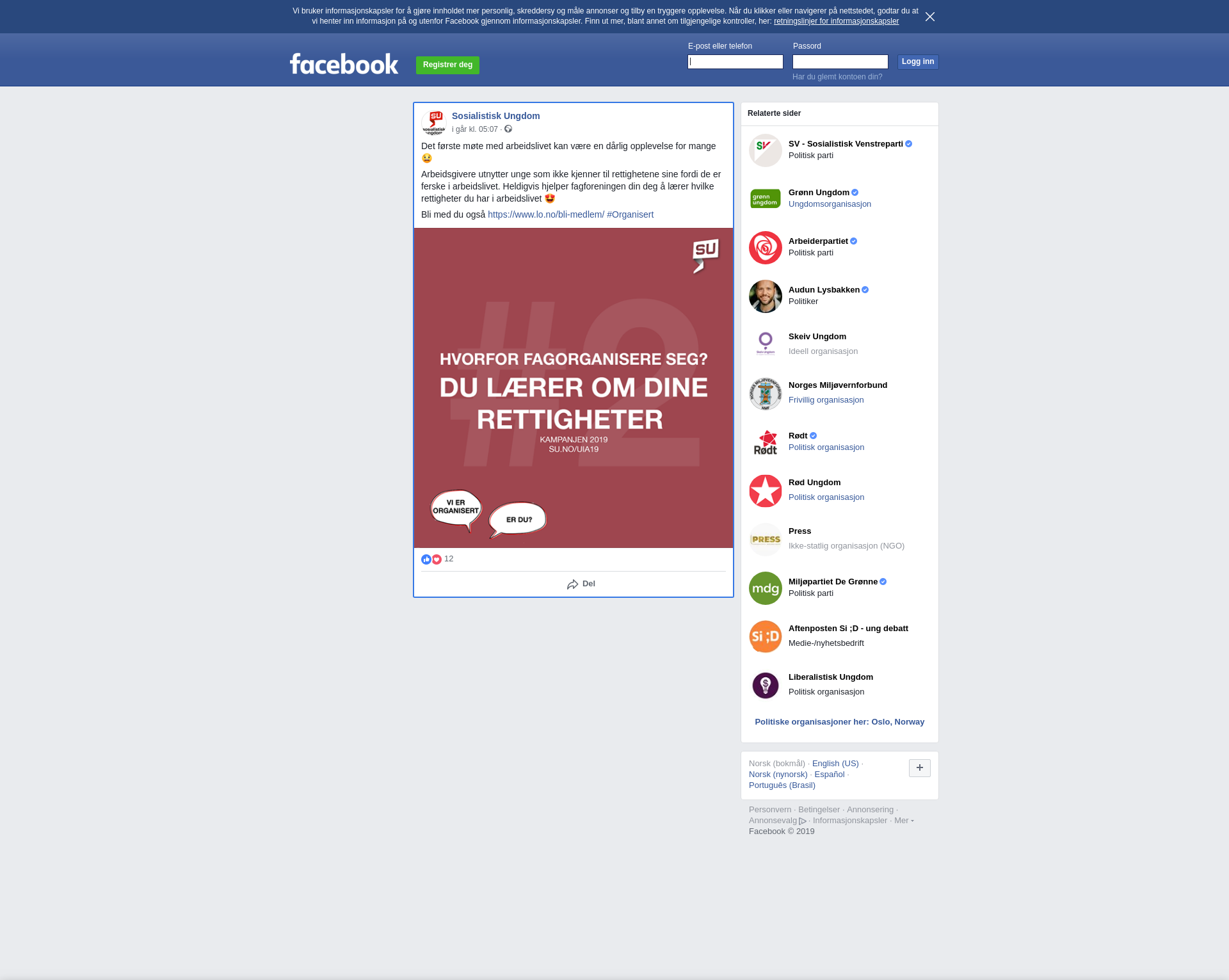1229x980 pixels.
Task: Expand the Mer footer dropdown
Action: pyautogui.click(x=904, y=821)
